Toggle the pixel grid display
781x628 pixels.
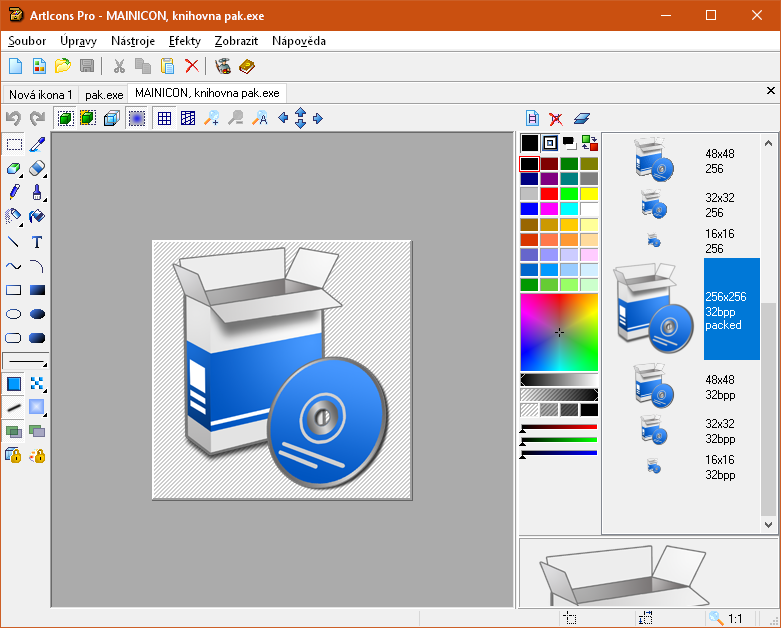click(x=164, y=118)
